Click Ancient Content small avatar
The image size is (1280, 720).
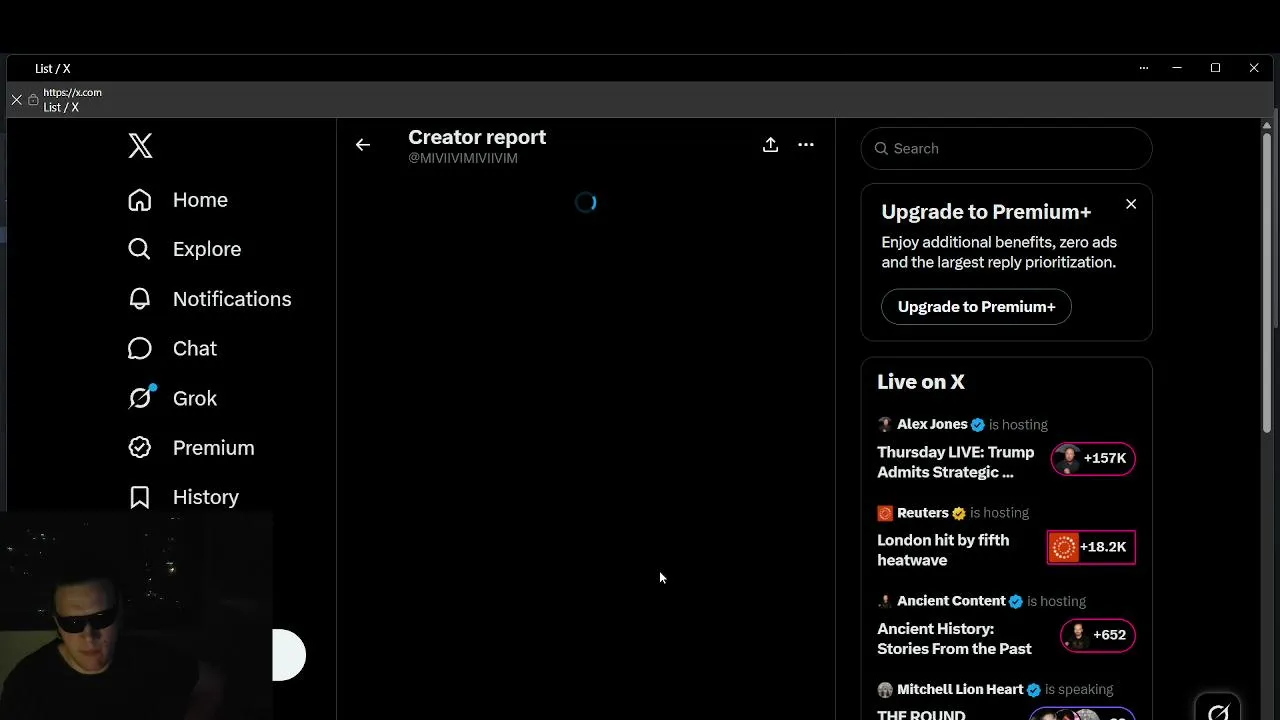(884, 601)
